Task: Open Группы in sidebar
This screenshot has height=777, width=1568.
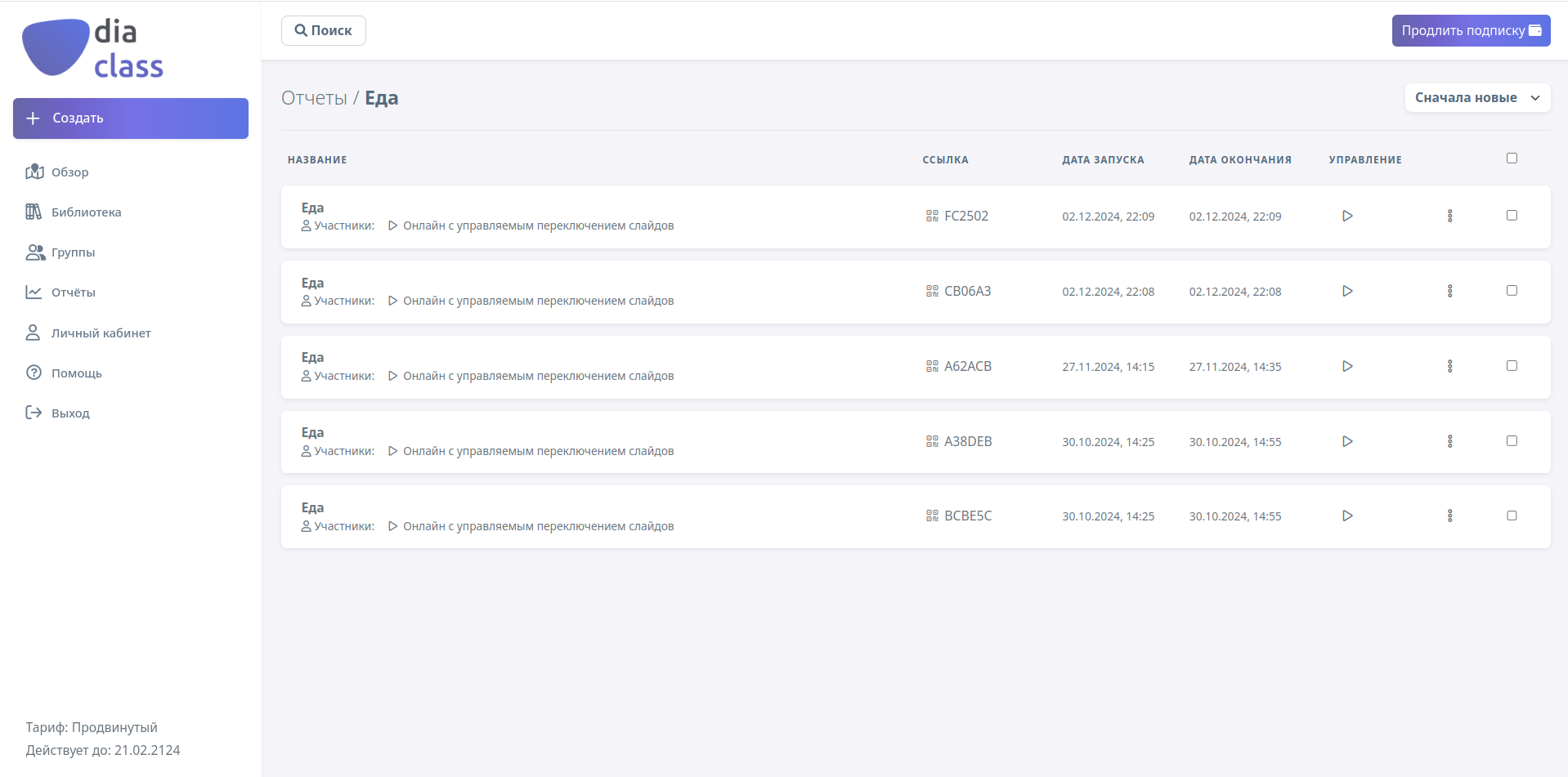Action: tap(60, 252)
